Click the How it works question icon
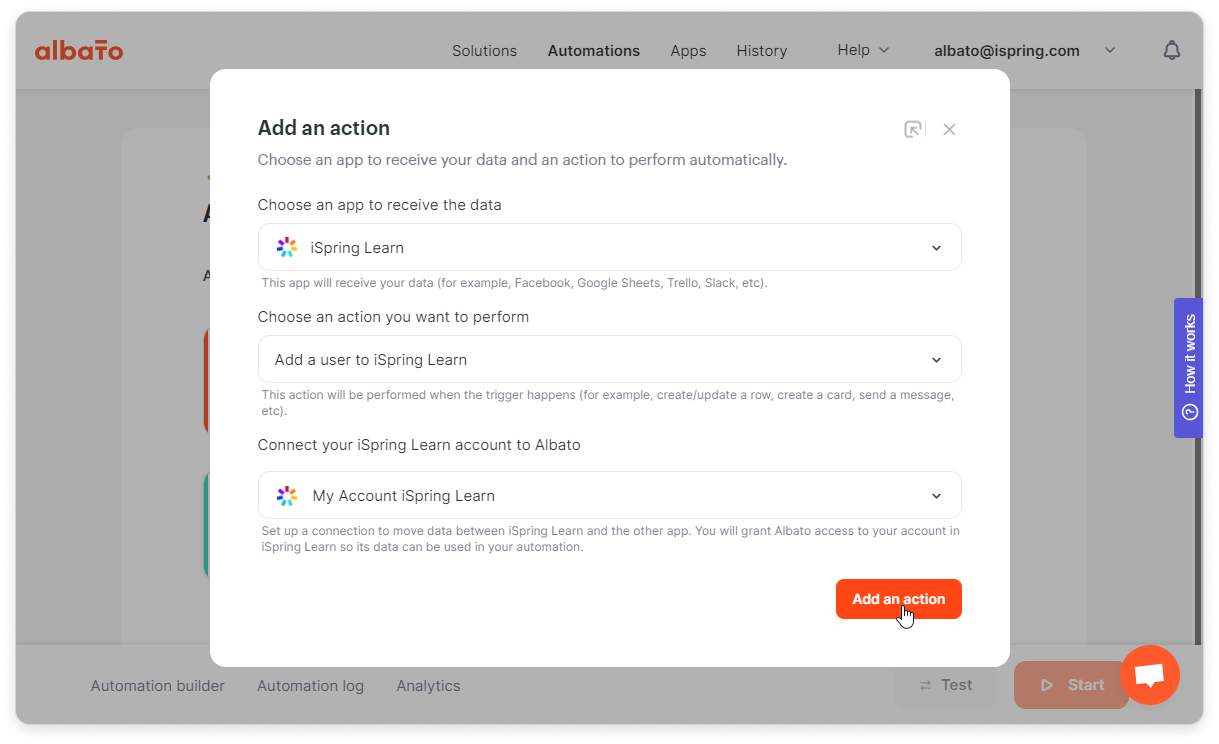The width and height of the screenshot is (1219, 744). 1189,412
